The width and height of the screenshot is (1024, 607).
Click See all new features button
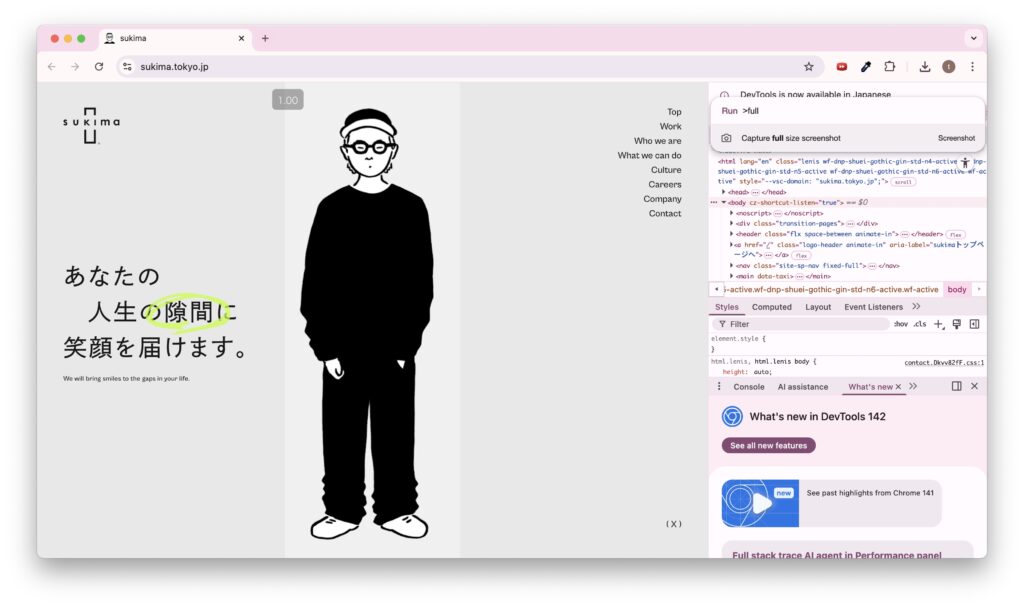(x=768, y=445)
